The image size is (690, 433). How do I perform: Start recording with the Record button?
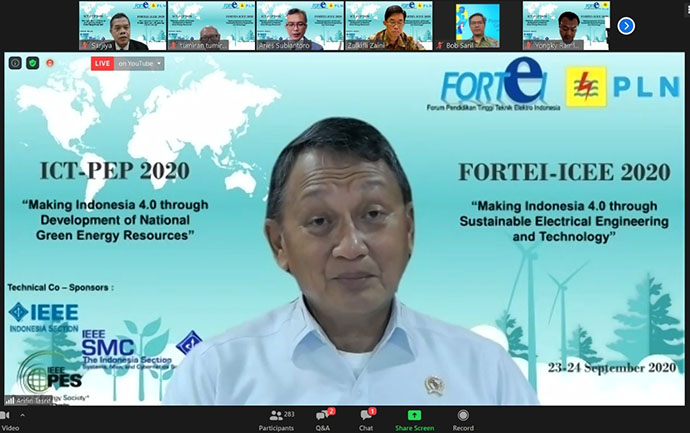[x=463, y=419]
